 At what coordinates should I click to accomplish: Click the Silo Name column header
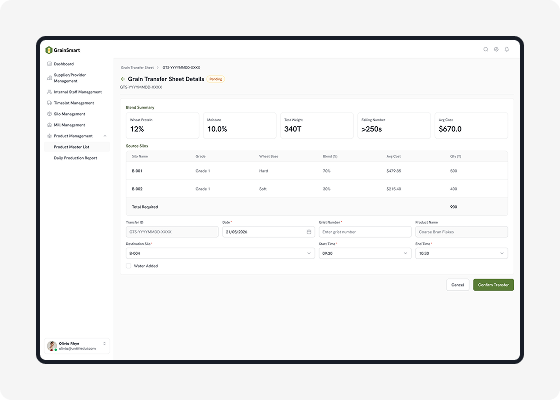[x=140, y=157]
